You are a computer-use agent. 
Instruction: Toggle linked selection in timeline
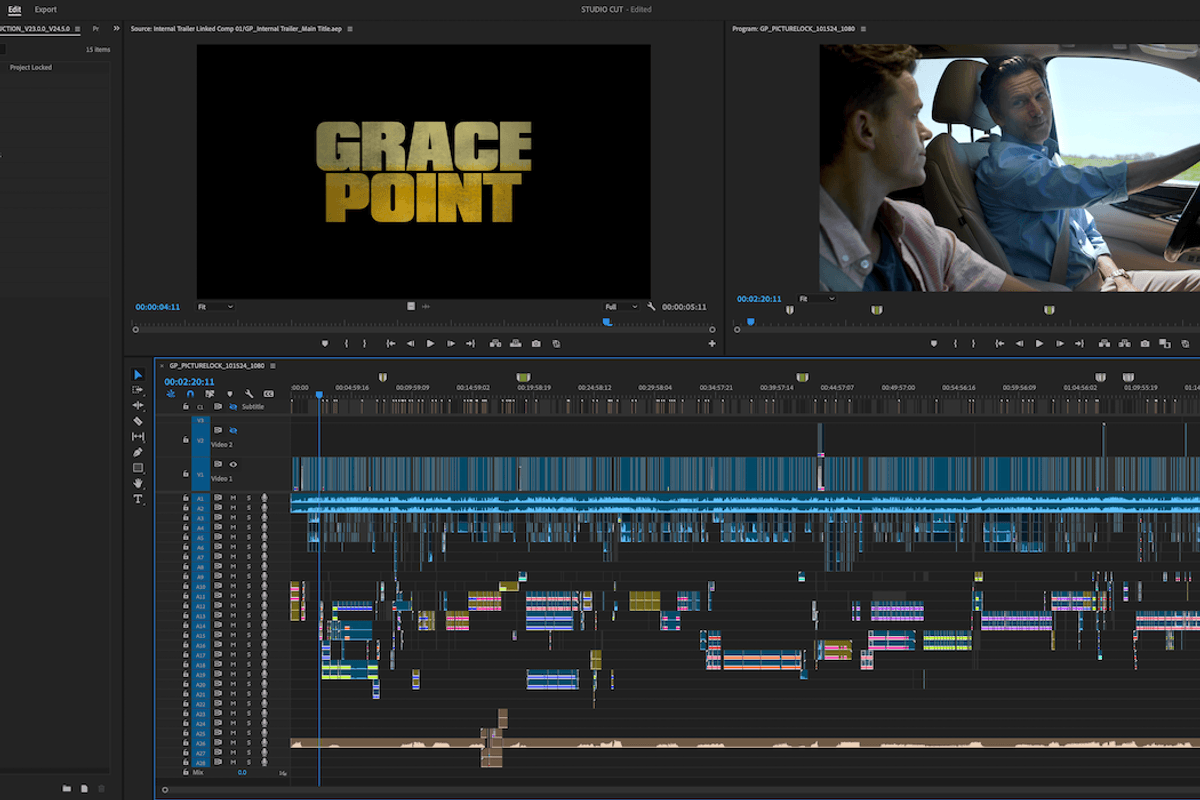(x=210, y=393)
